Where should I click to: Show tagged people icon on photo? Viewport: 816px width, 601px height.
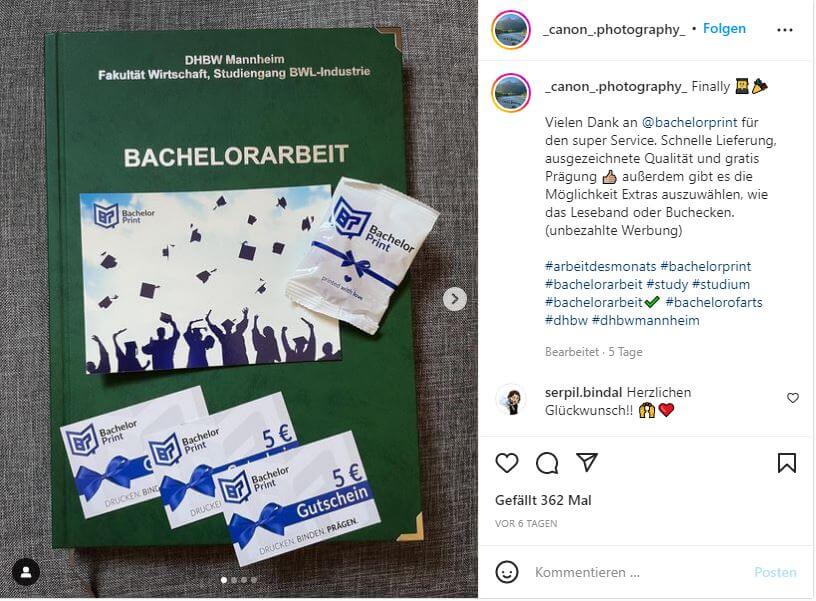[x=26, y=572]
